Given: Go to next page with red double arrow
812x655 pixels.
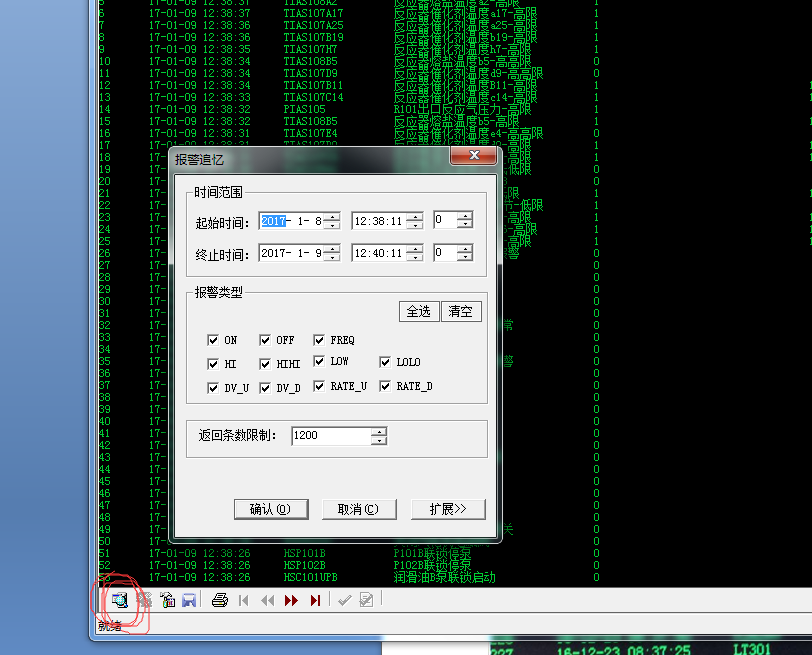Looking at the screenshot, I should point(291,600).
